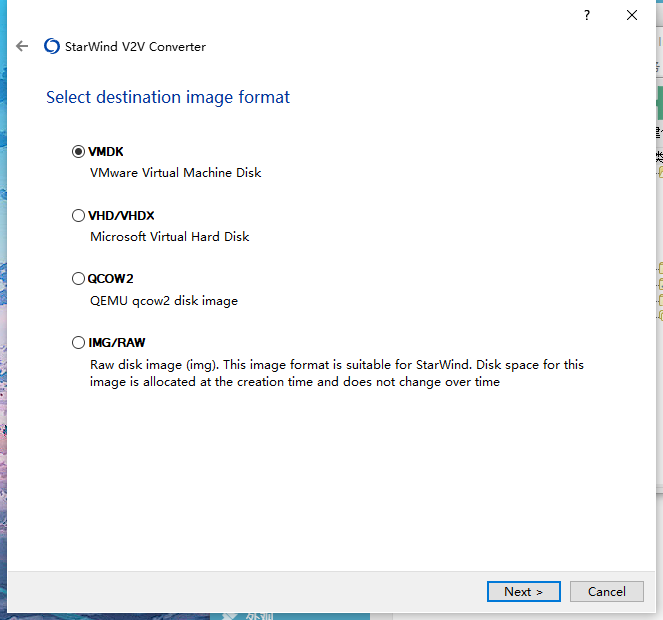Proceed with the Next button

point(523,591)
